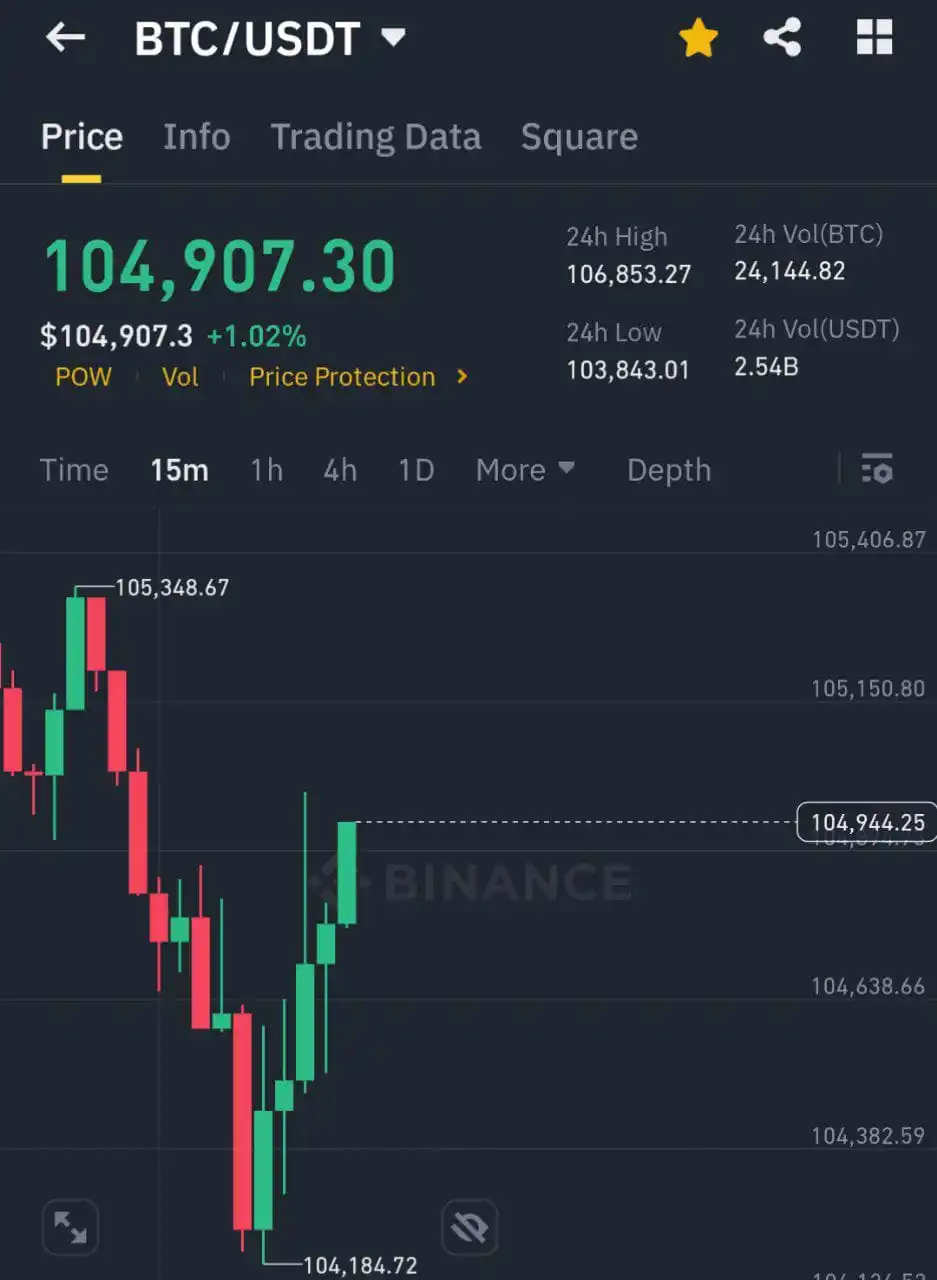Select the 1D timeframe
The image size is (937, 1280).
(x=416, y=469)
